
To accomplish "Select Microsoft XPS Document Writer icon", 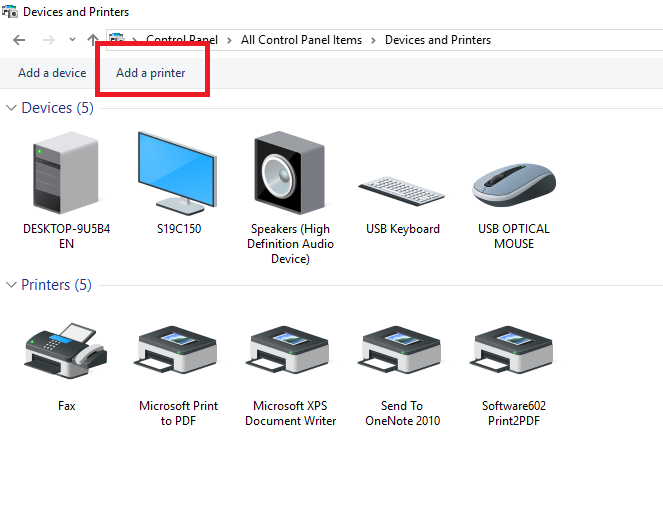I will tap(290, 349).
